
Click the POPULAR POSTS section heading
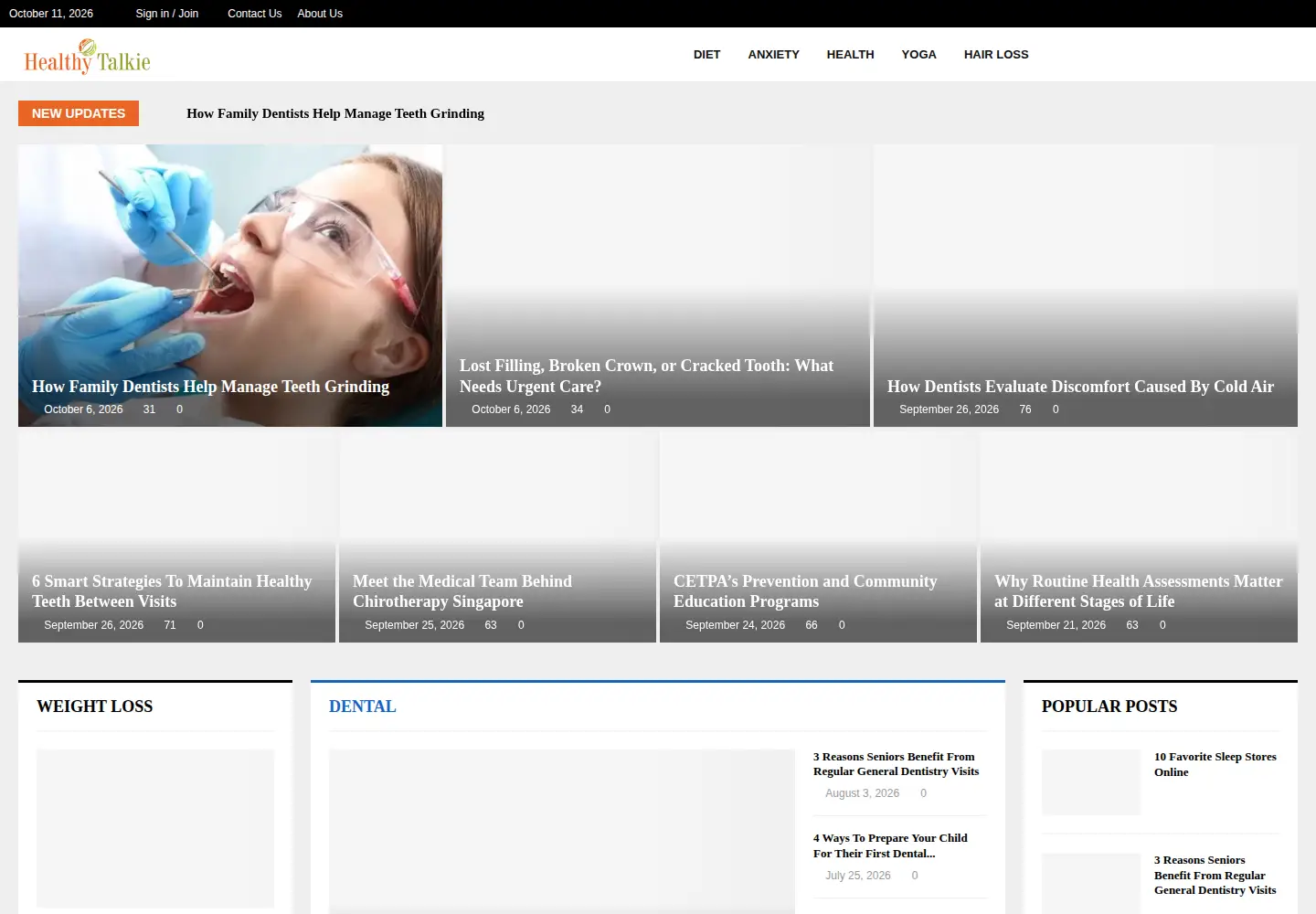pos(1109,707)
